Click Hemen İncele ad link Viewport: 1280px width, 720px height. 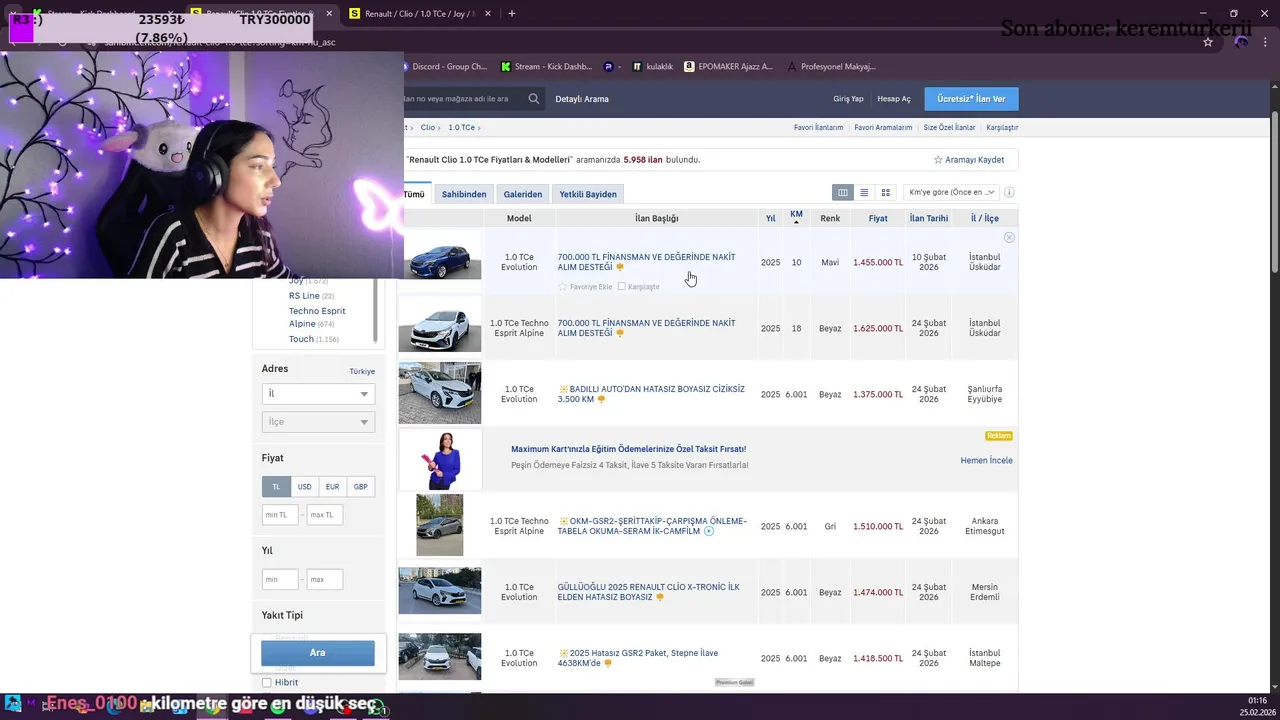[986, 461]
